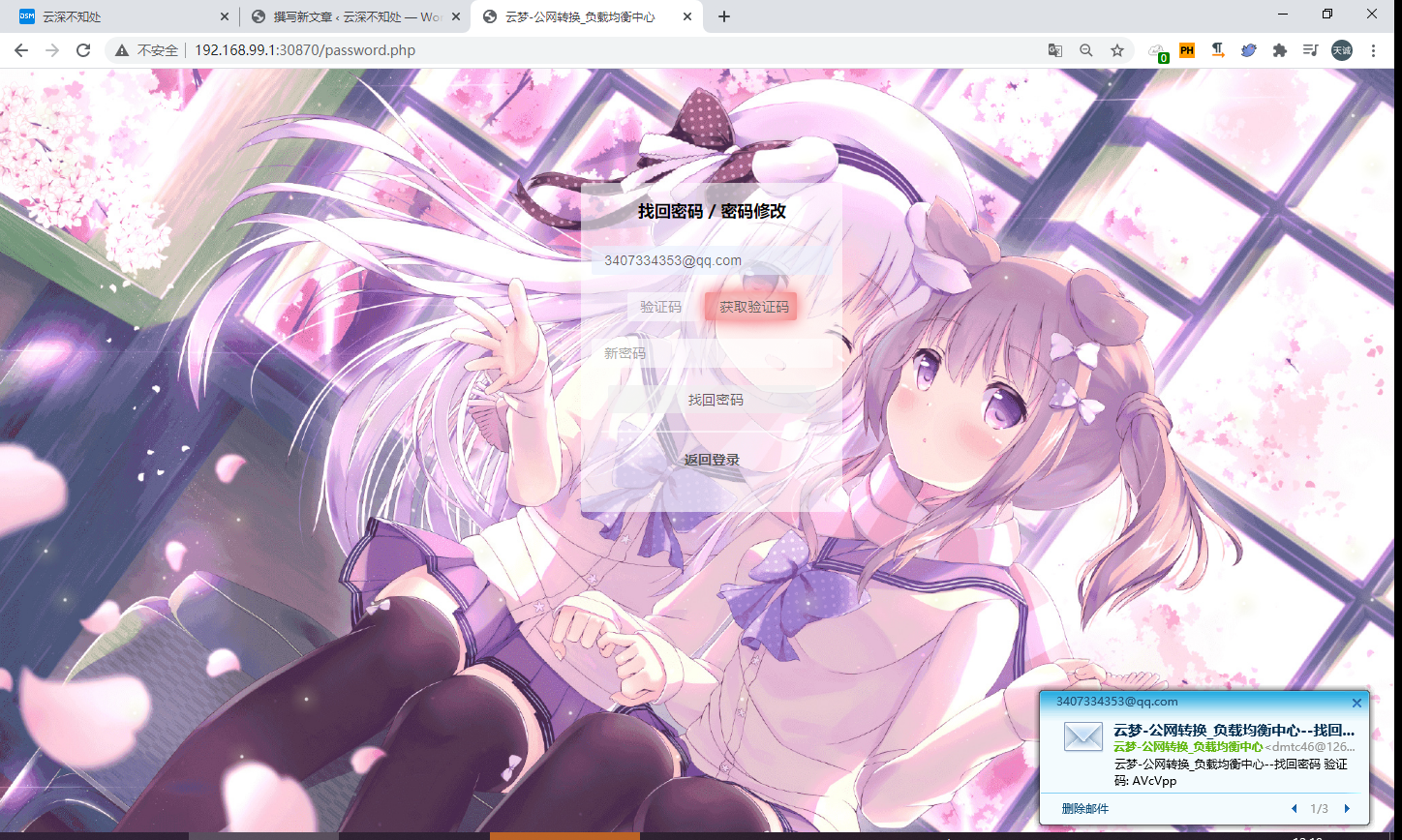Show next email in notification popup
The height and width of the screenshot is (840, 1402).
click(x=1347, y=808)
